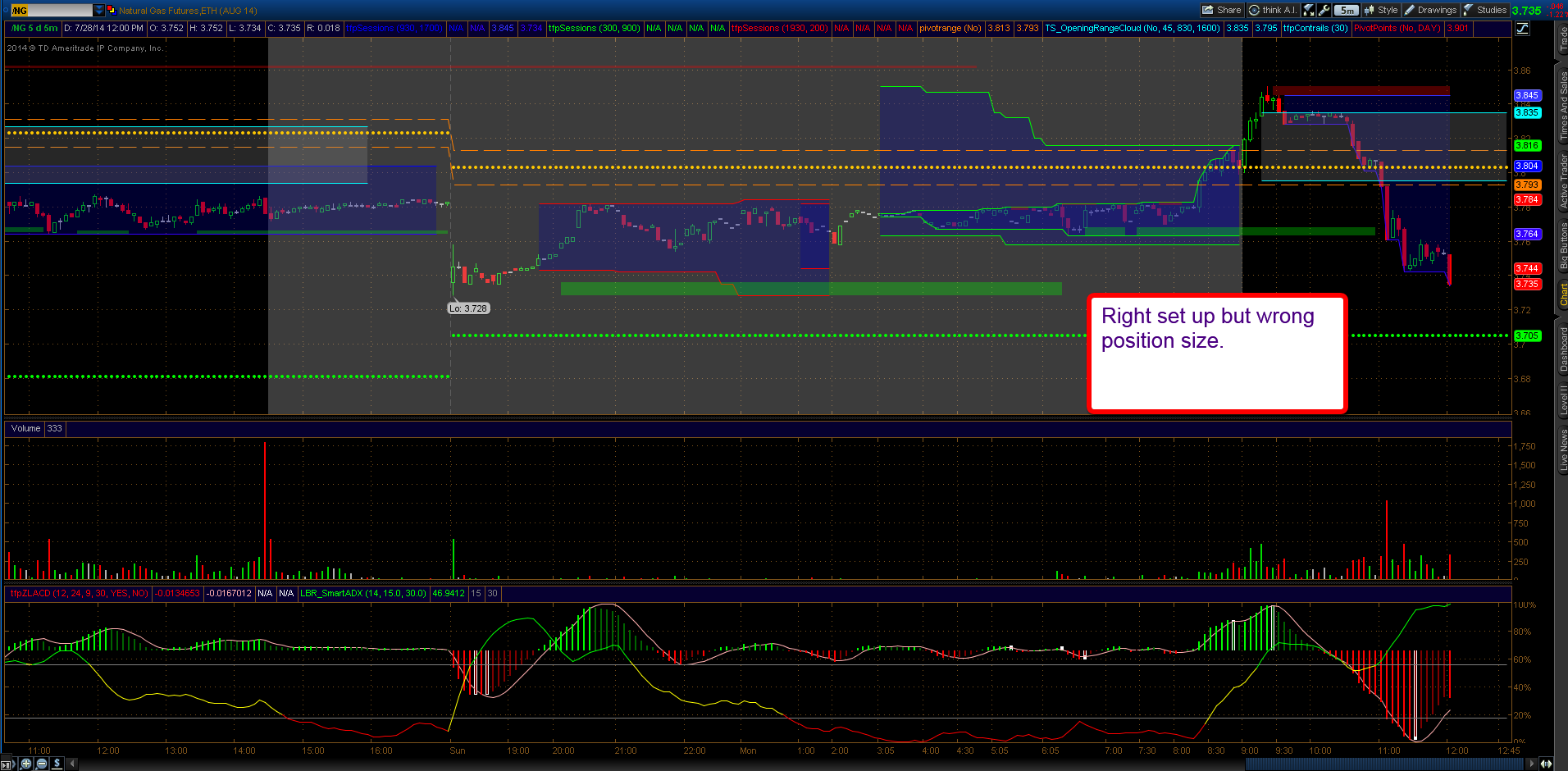Viewport: 1568px width, 771px height.
Task: Open the Live News side tab
Action: [x=1562, y=449]
